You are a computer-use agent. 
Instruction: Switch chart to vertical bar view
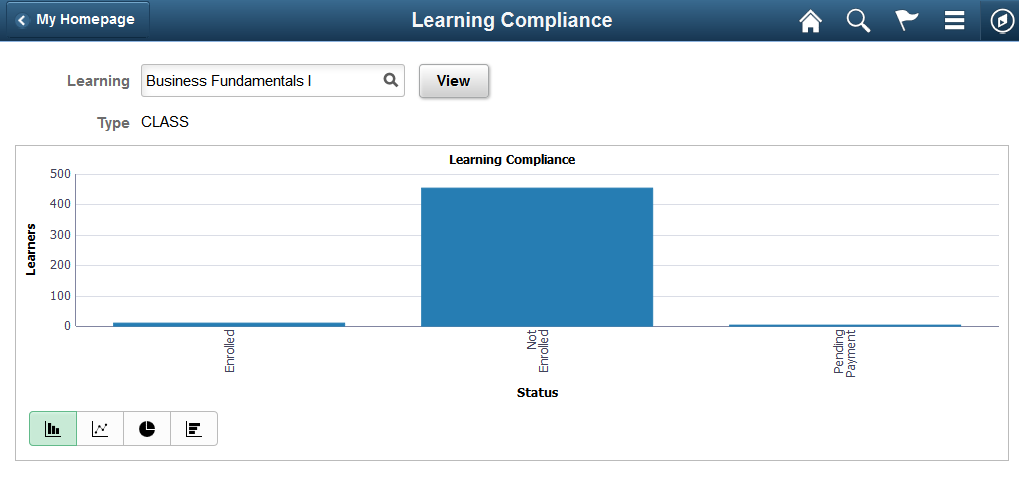click(x=53, y=429)
